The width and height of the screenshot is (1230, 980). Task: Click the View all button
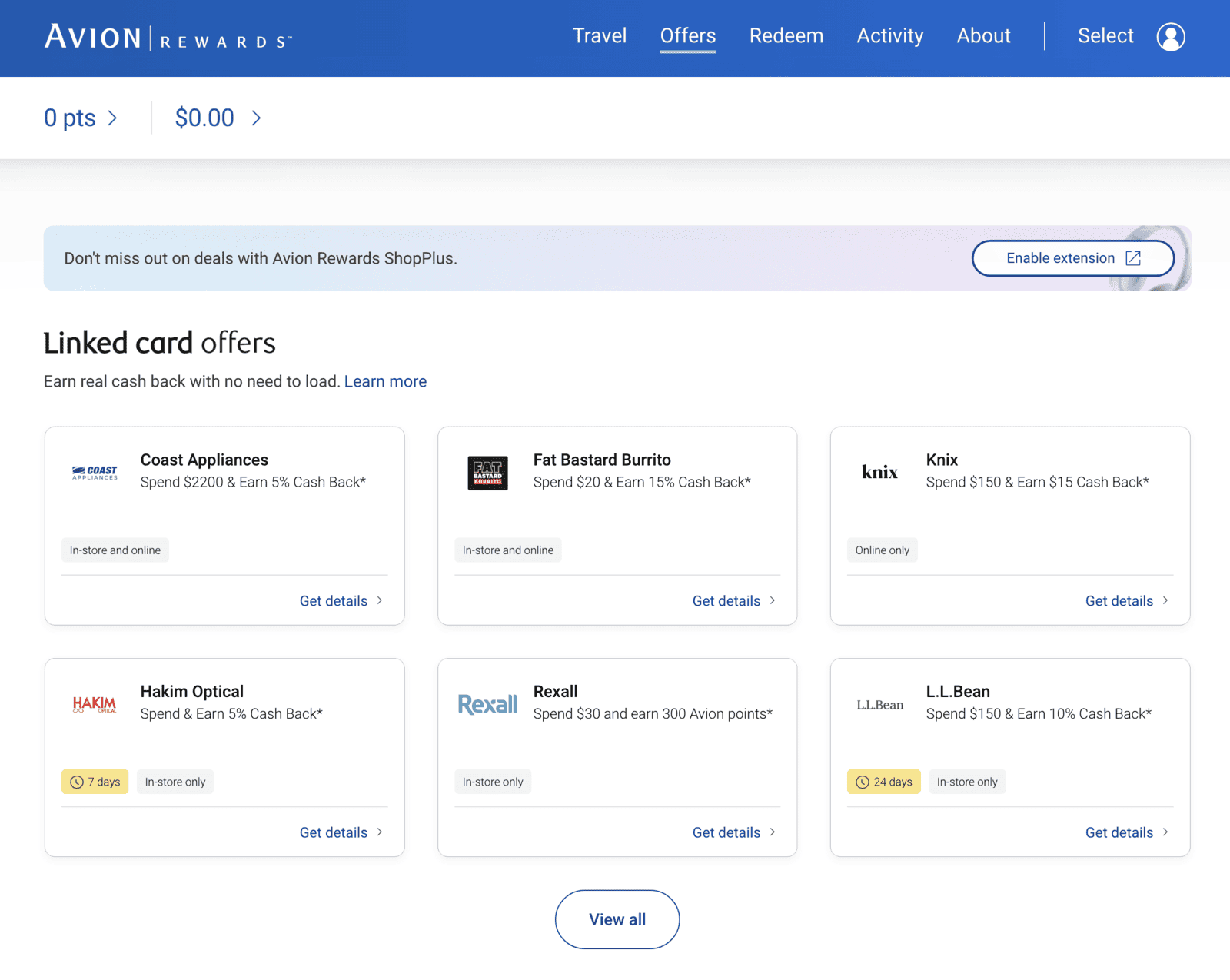(x=617, y=919)
